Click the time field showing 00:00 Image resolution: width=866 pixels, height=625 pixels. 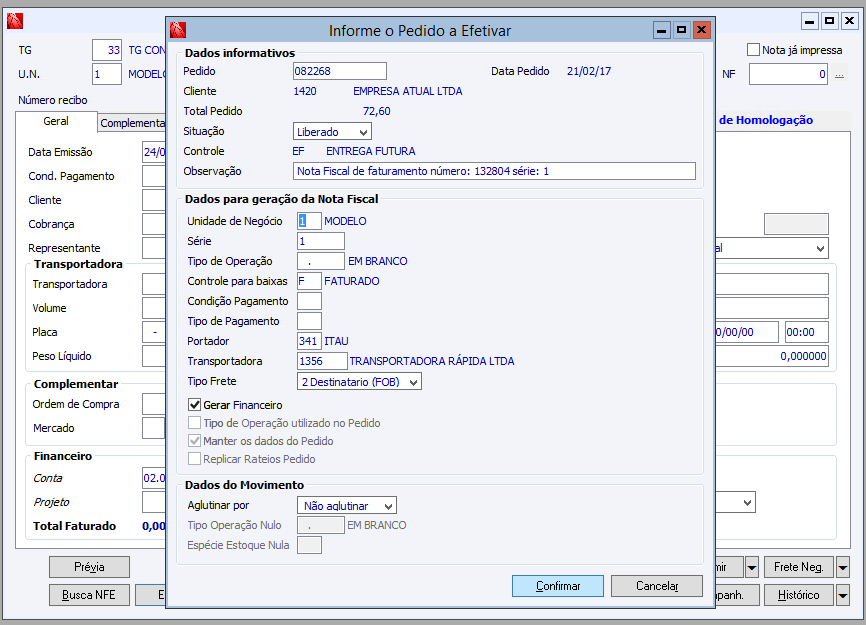click(x=807, y=332)
